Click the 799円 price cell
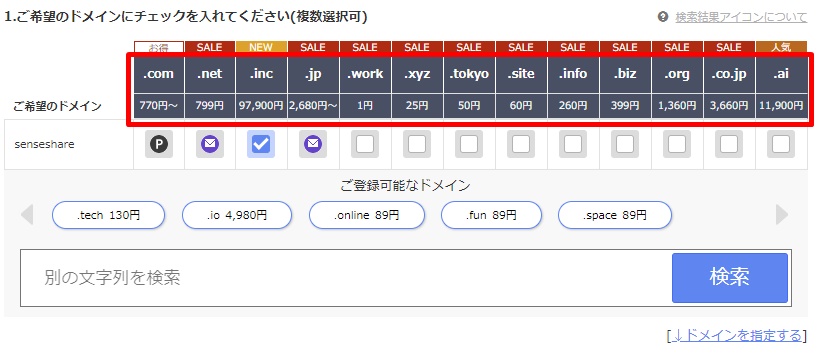The height and width of the screenshot is (360, 817). pos(210,106)
